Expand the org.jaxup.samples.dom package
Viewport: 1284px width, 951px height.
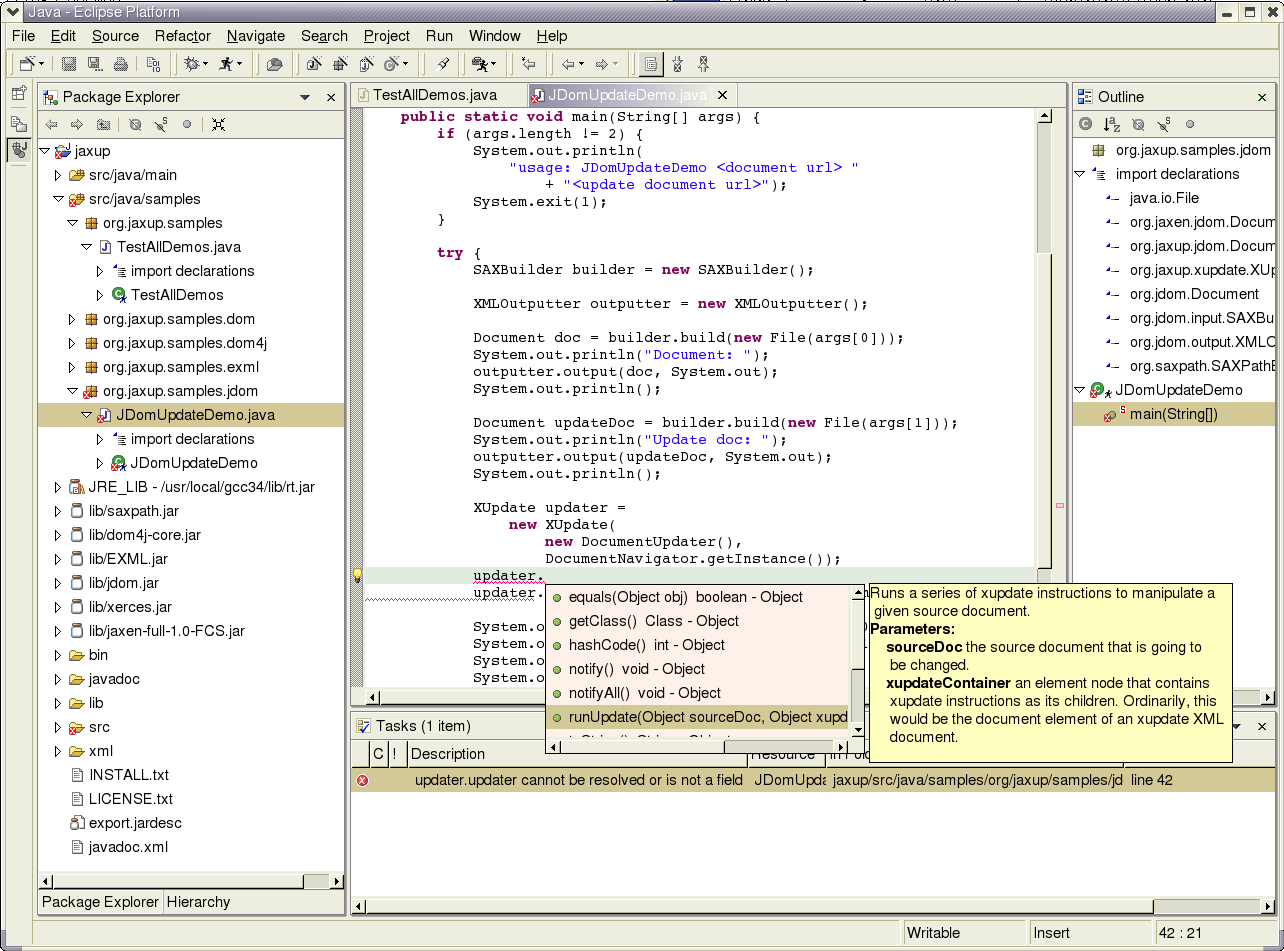(72, 319)
